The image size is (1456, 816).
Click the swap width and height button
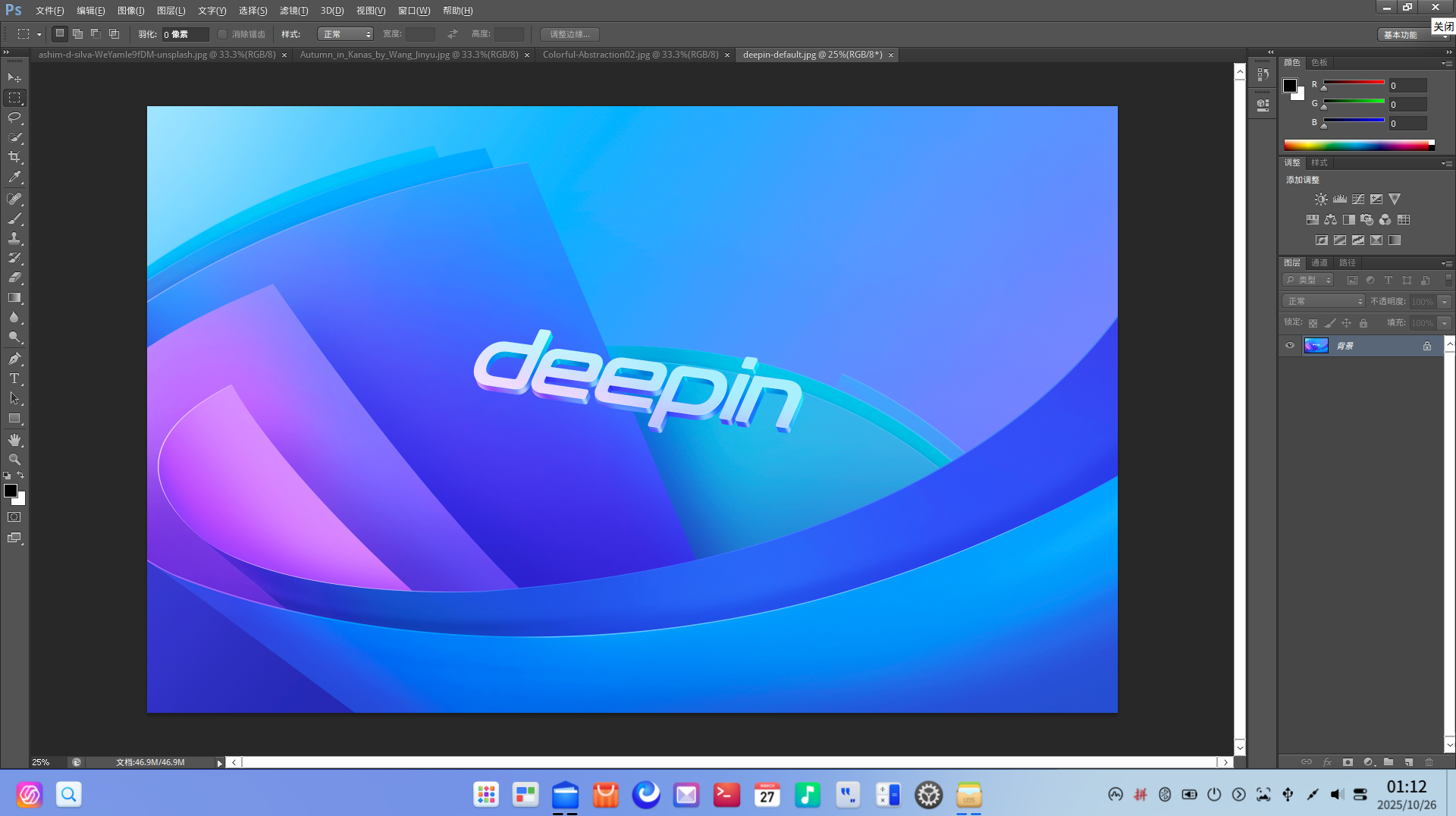click(x=453, y=34)
